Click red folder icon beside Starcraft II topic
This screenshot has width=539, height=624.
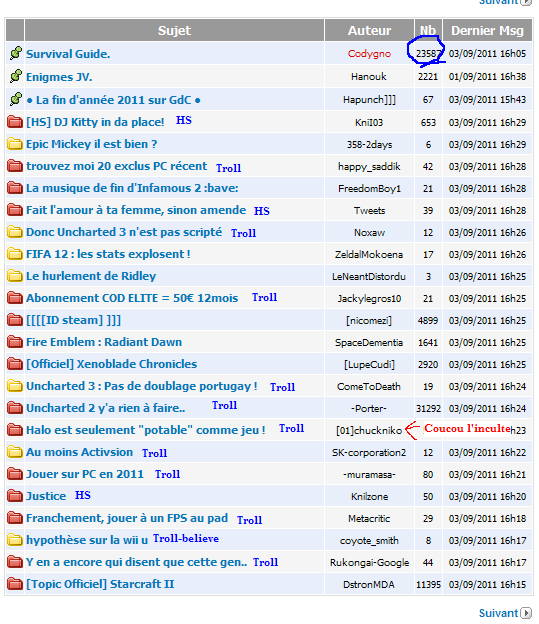click(x=15, y=584)
